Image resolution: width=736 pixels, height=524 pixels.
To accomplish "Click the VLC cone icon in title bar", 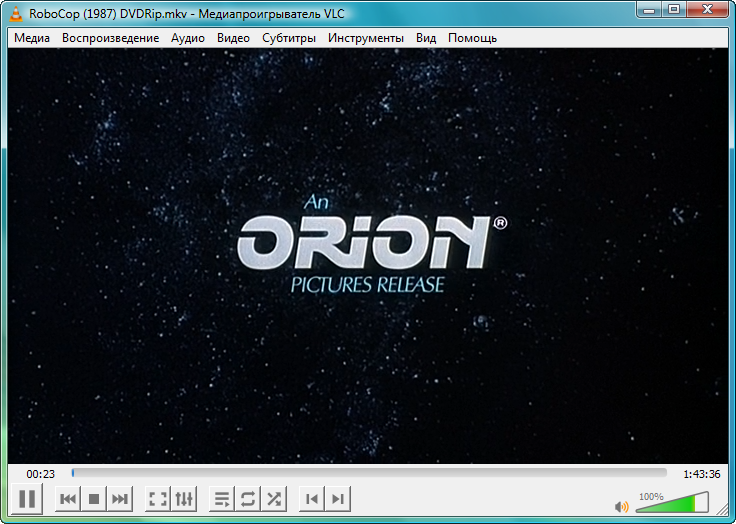I will coord(16,14).
